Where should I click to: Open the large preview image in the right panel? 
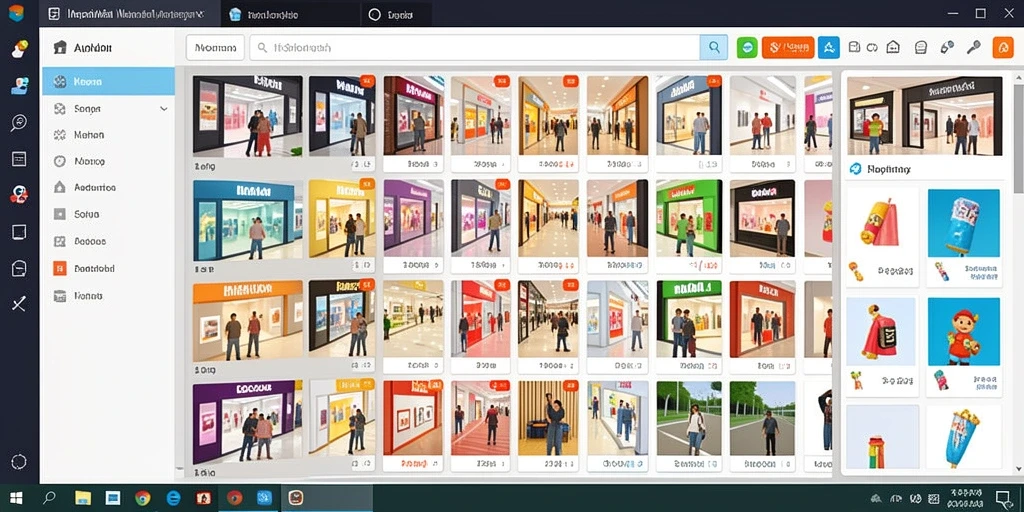pos(924,116)
